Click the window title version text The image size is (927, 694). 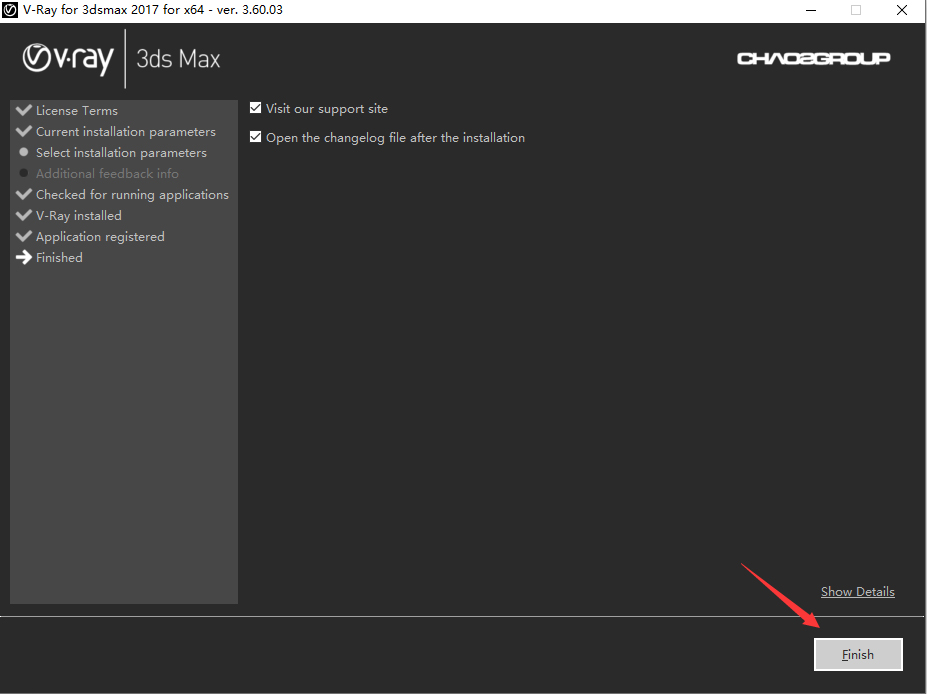tap(153, 10)
